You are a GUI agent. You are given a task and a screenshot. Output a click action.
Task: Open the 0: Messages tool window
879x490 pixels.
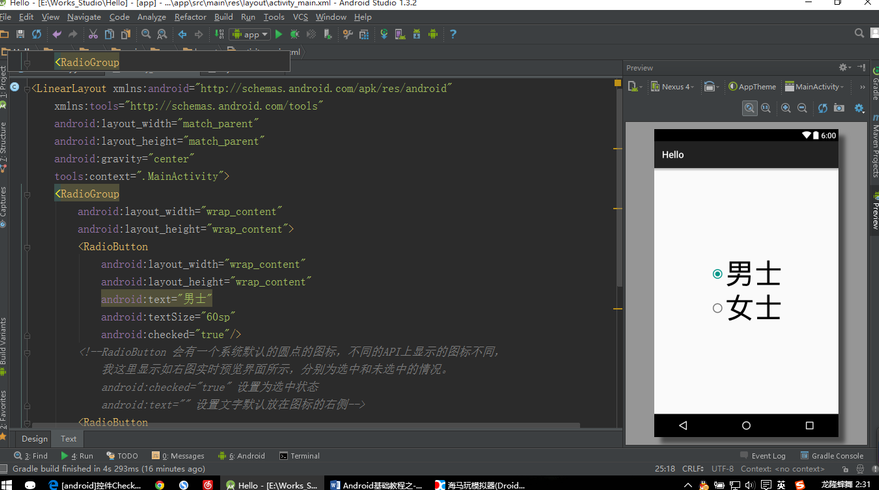178,456
